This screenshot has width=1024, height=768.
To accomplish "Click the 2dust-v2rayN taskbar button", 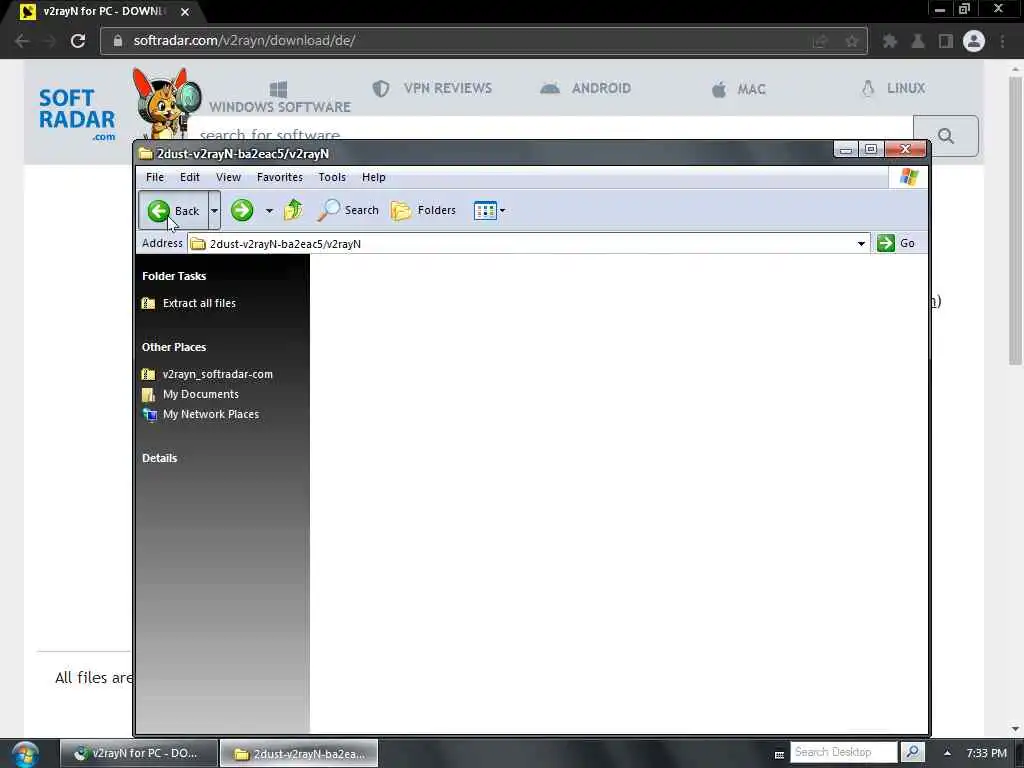I will 299,753.
